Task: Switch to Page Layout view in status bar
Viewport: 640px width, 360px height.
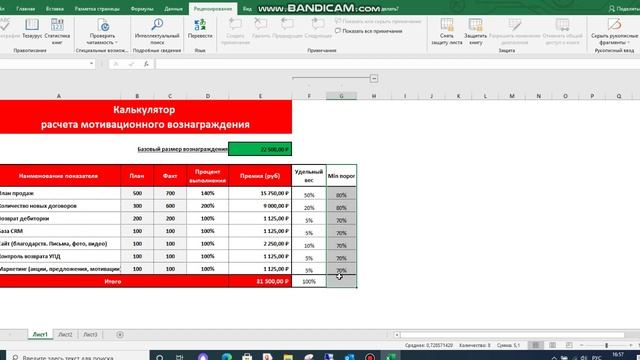Action: (552, 345)
